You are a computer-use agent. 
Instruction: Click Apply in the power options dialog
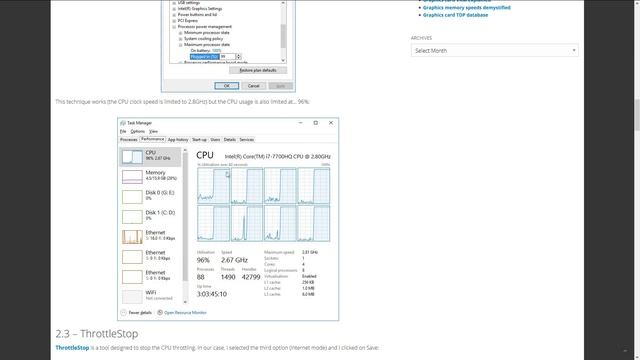tap(280, 86)
